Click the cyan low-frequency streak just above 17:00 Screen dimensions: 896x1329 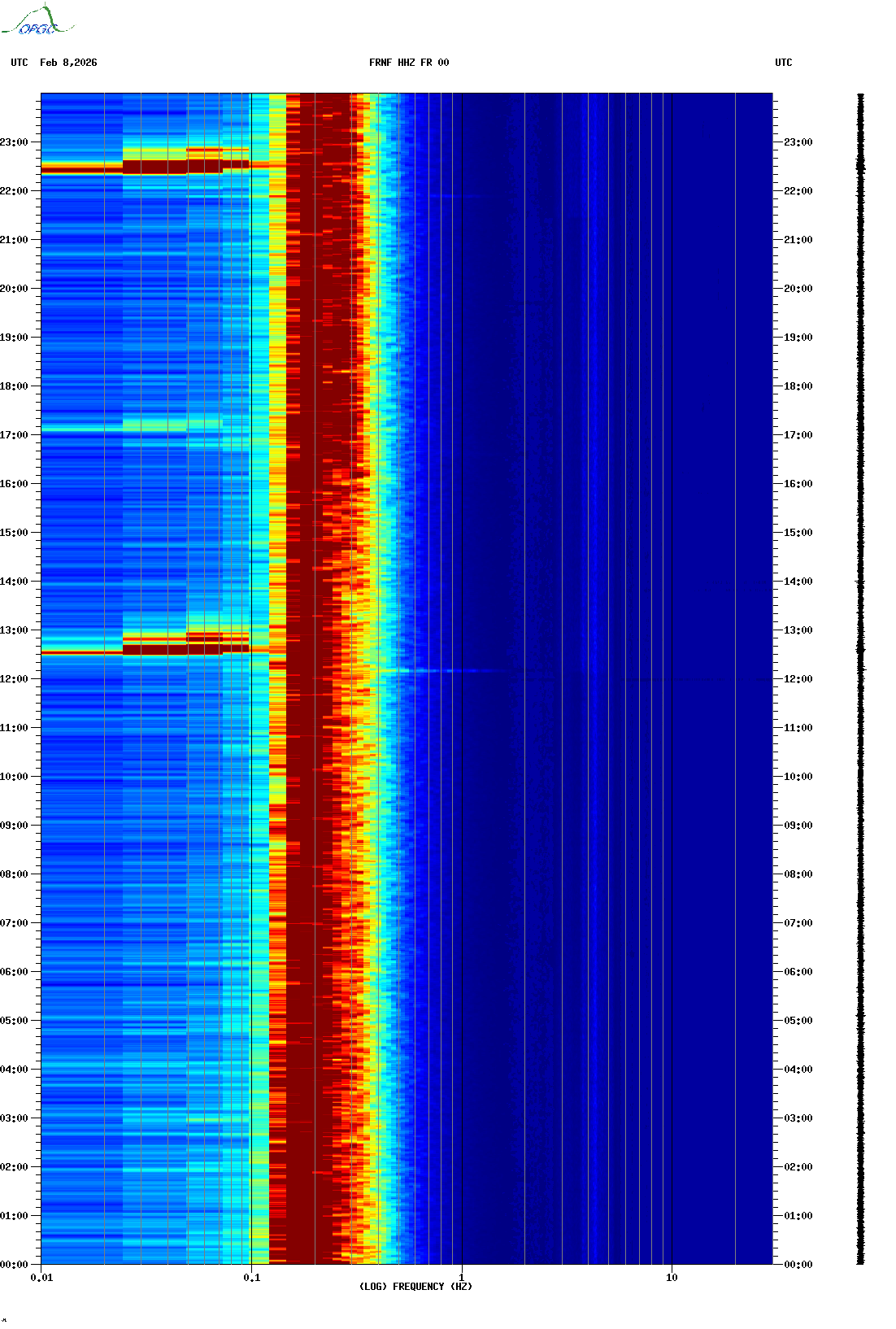coord(154,425)
